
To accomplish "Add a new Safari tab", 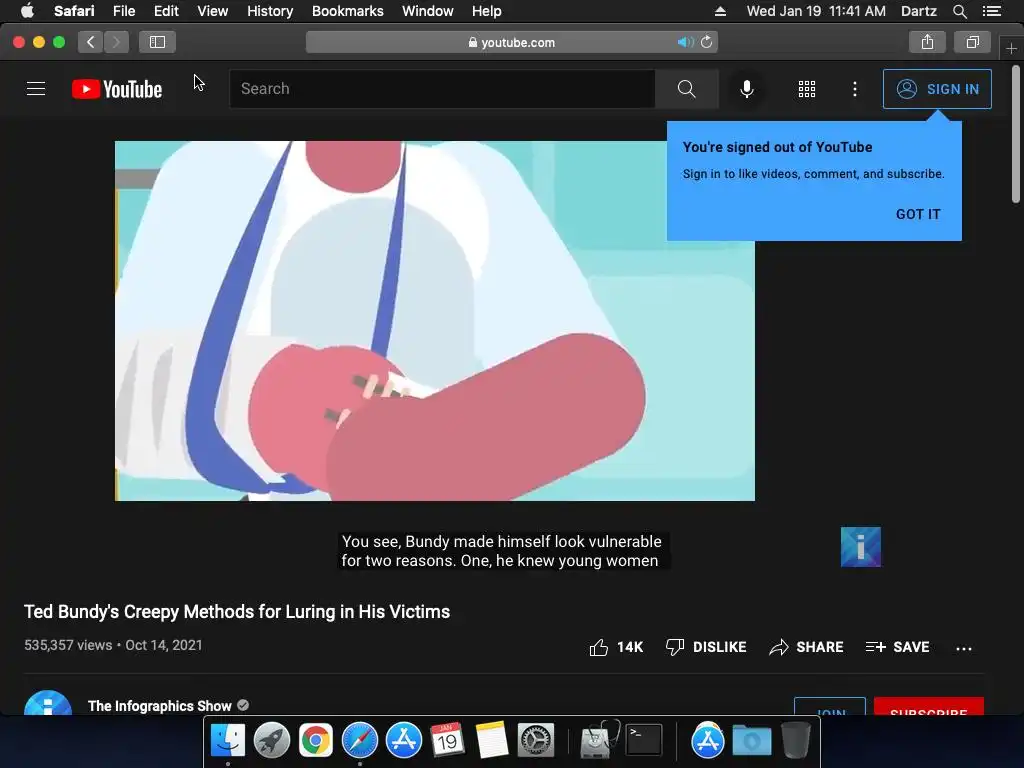I will click(x=1011, y=48).
